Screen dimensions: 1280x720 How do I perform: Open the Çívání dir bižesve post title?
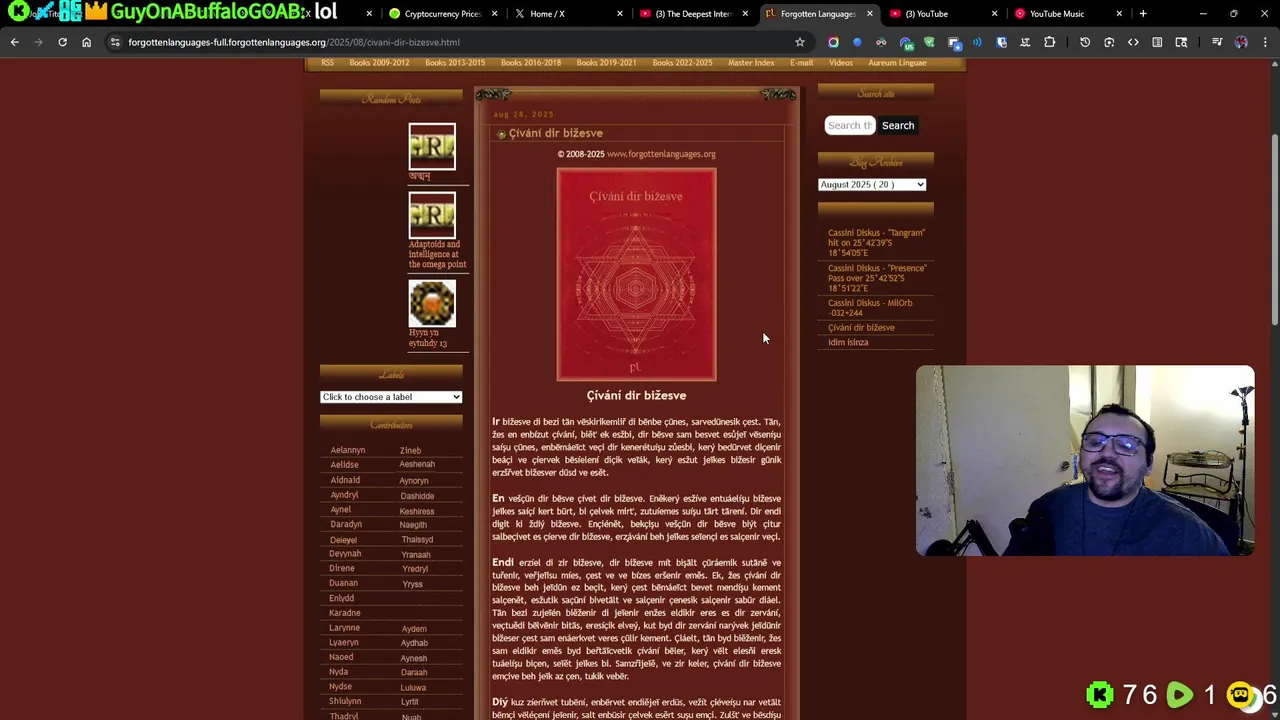555,133
